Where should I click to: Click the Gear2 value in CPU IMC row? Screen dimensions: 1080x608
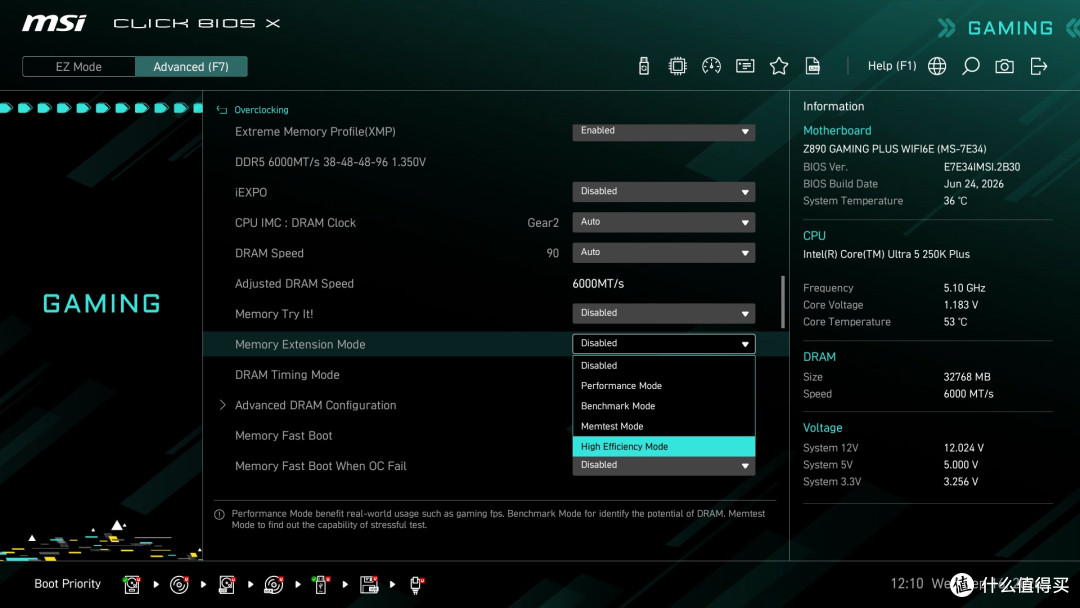[543, 222]
